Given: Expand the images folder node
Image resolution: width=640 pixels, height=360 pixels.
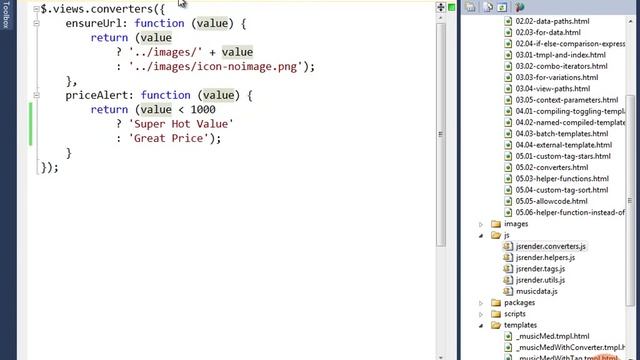Looking at the screenshot, I should pyautogui.click(x=481, y=224).
